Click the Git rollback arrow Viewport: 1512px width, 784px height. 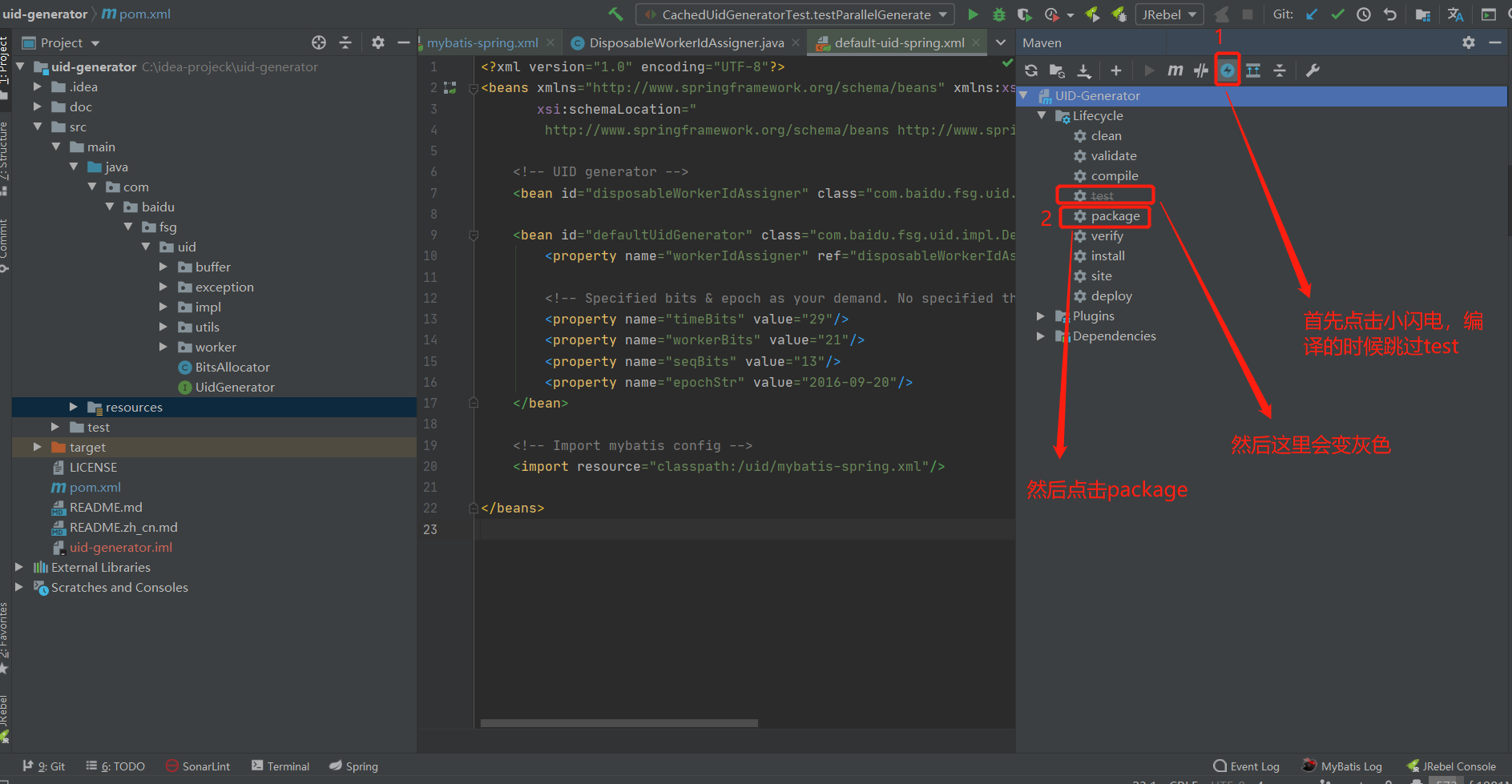tap(1390, 14)
